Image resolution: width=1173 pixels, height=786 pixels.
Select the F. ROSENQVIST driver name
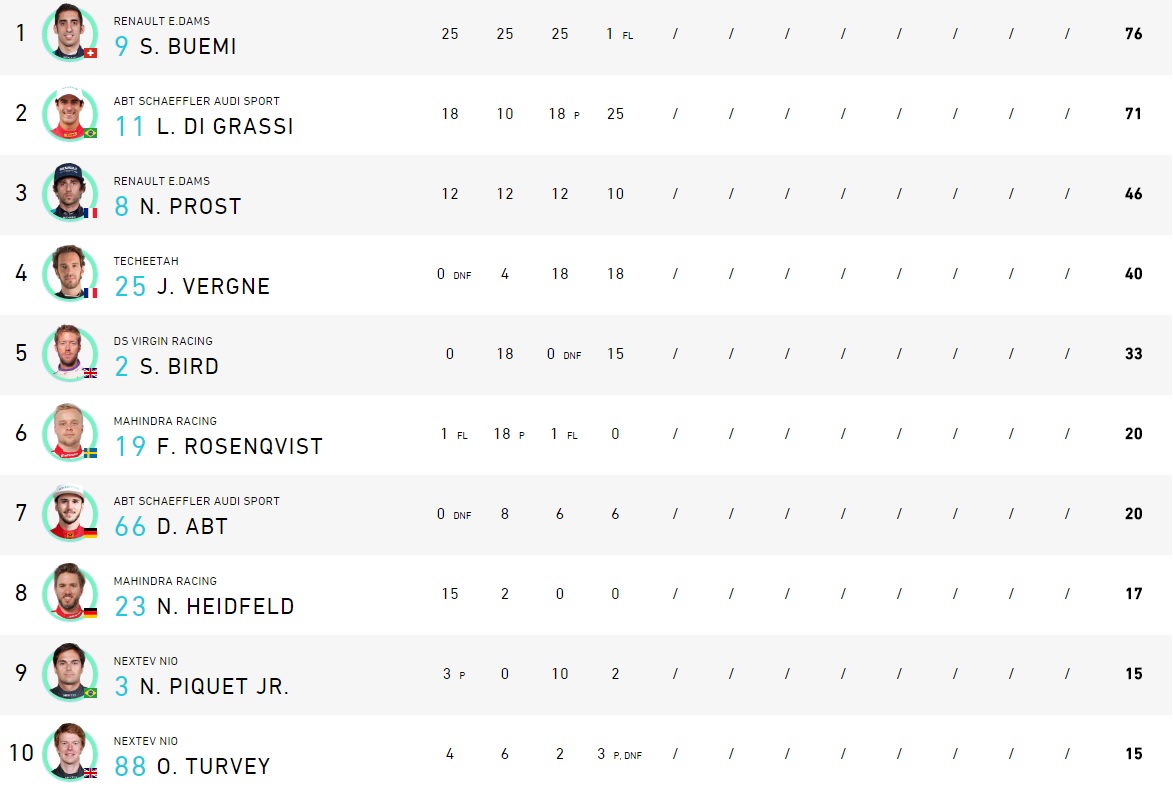[239, 446]
